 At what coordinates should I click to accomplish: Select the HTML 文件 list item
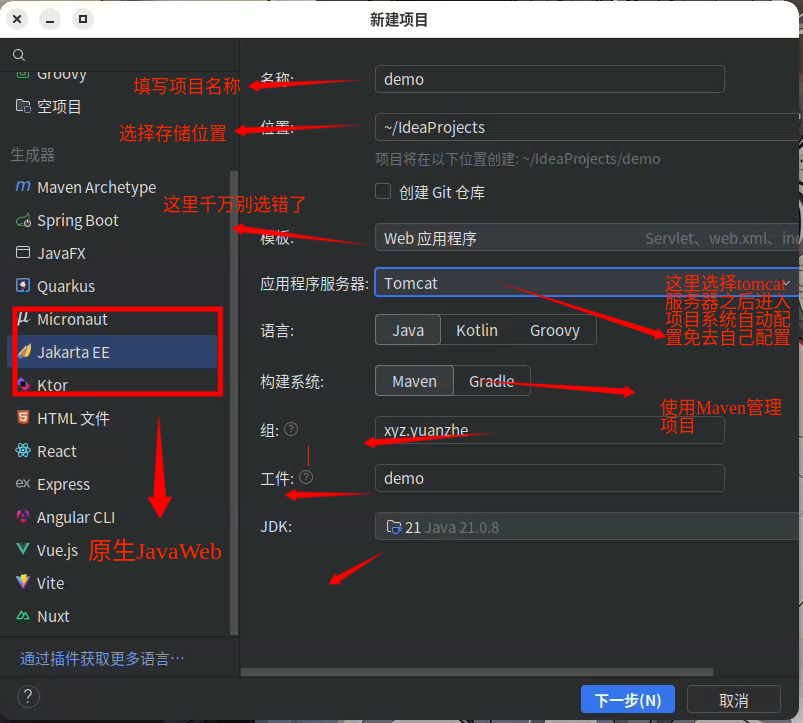pyautogui.click(x=73, y=419)
